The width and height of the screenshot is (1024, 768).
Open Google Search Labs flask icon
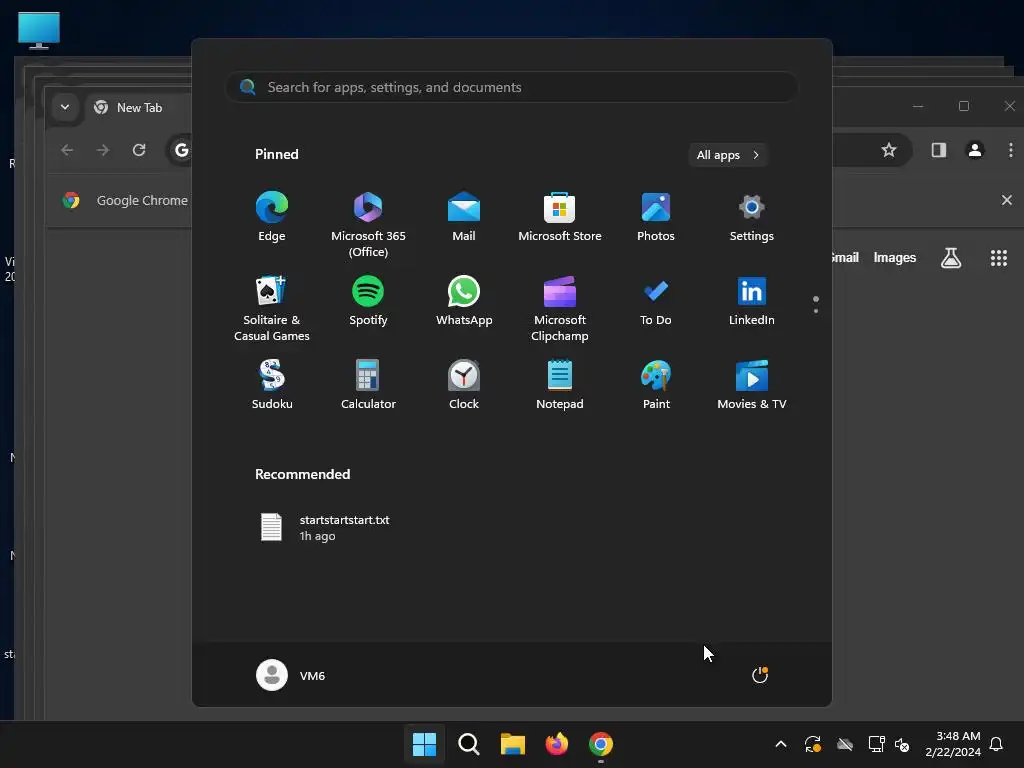click(951, 258)
